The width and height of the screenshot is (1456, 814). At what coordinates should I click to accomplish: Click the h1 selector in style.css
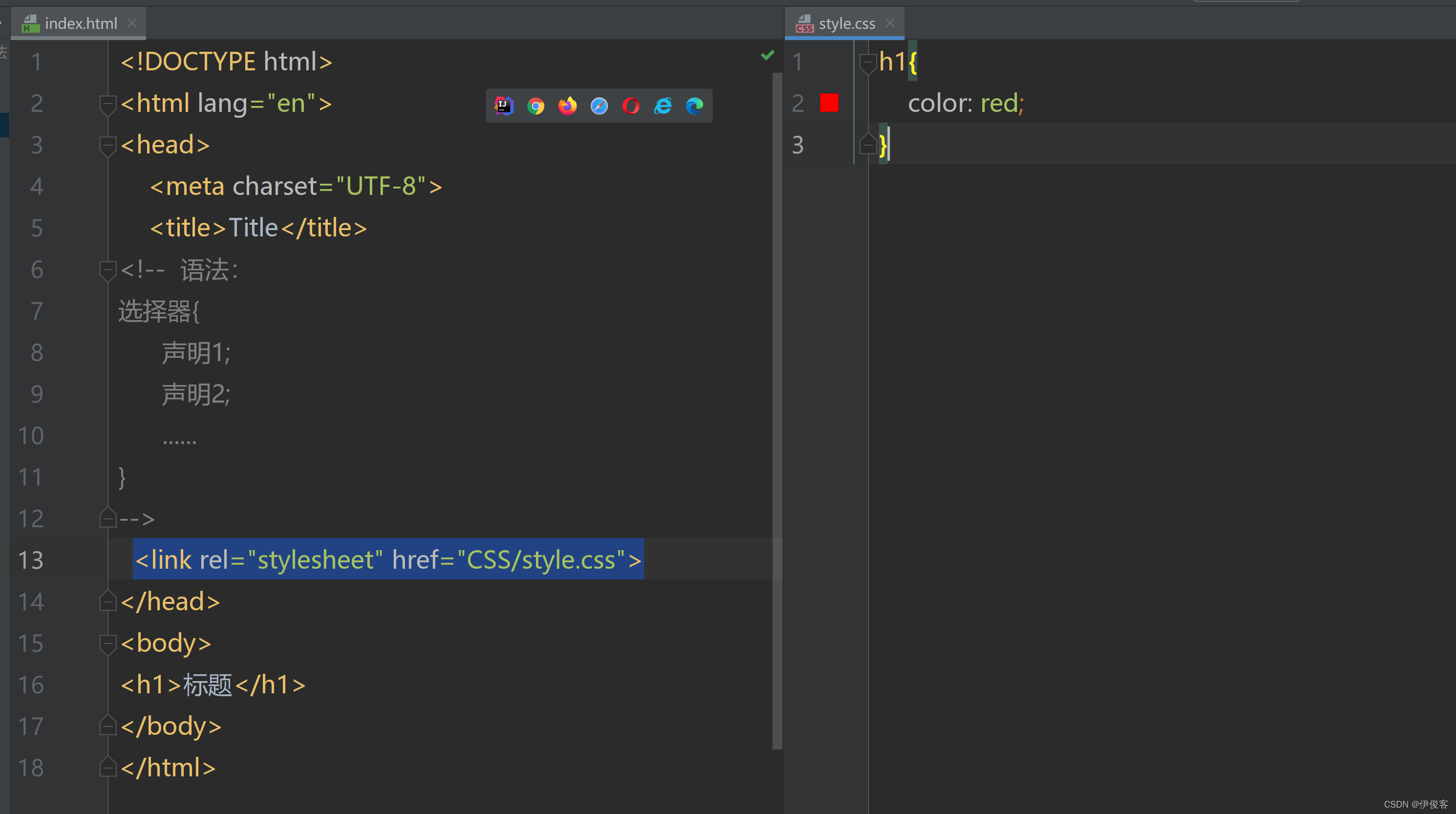(892, 62)
